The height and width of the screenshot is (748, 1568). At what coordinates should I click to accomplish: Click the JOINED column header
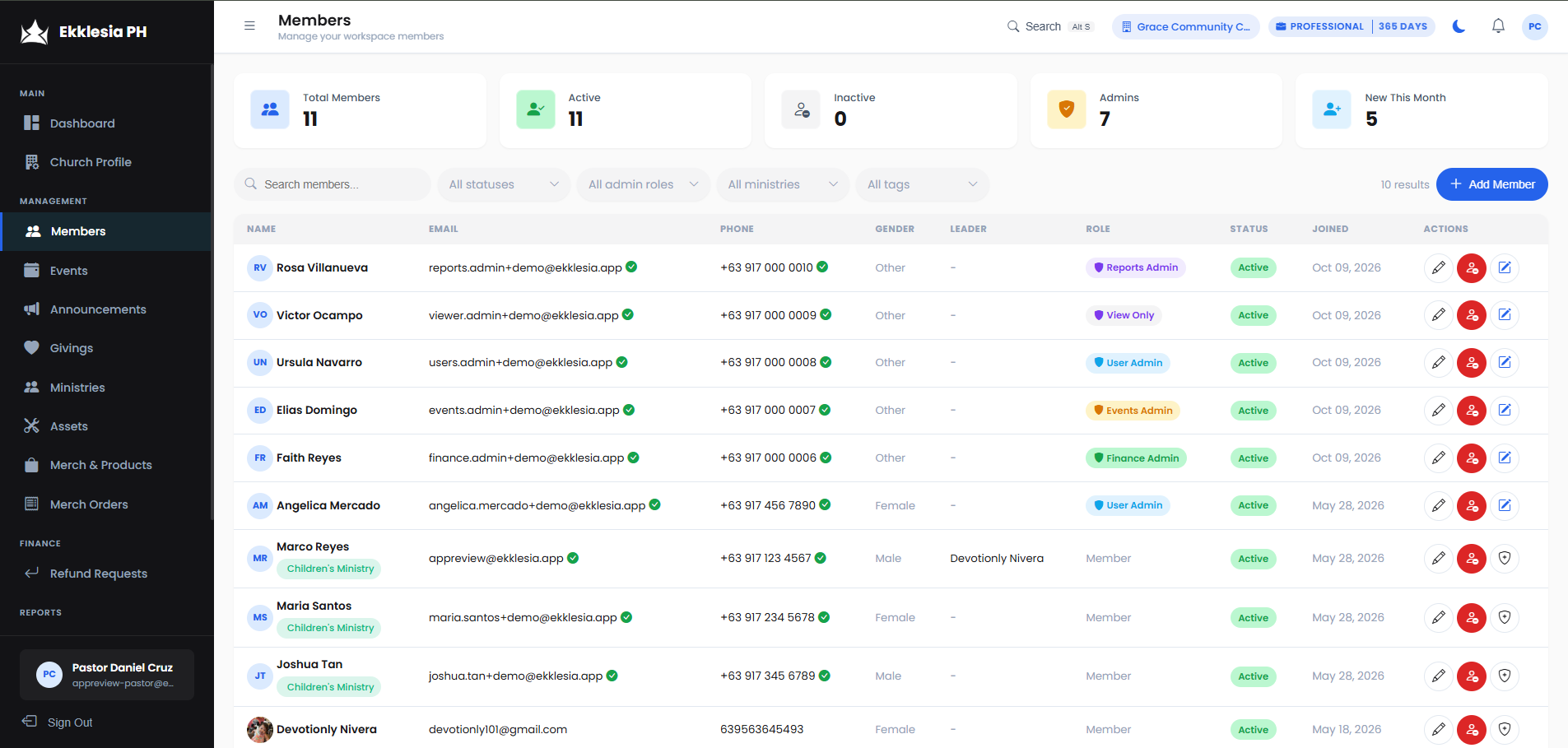click(1330, 229)
